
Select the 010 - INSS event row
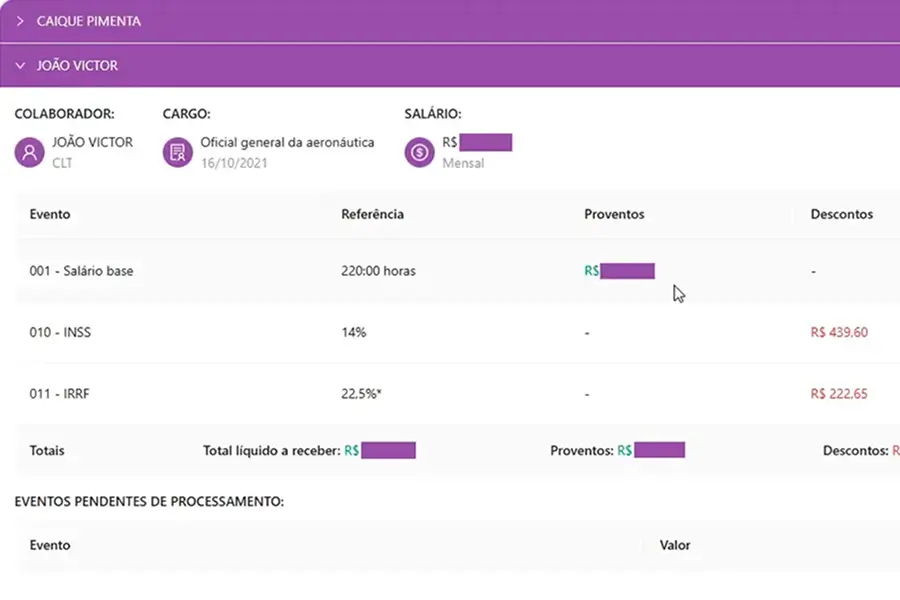[60, 332]
